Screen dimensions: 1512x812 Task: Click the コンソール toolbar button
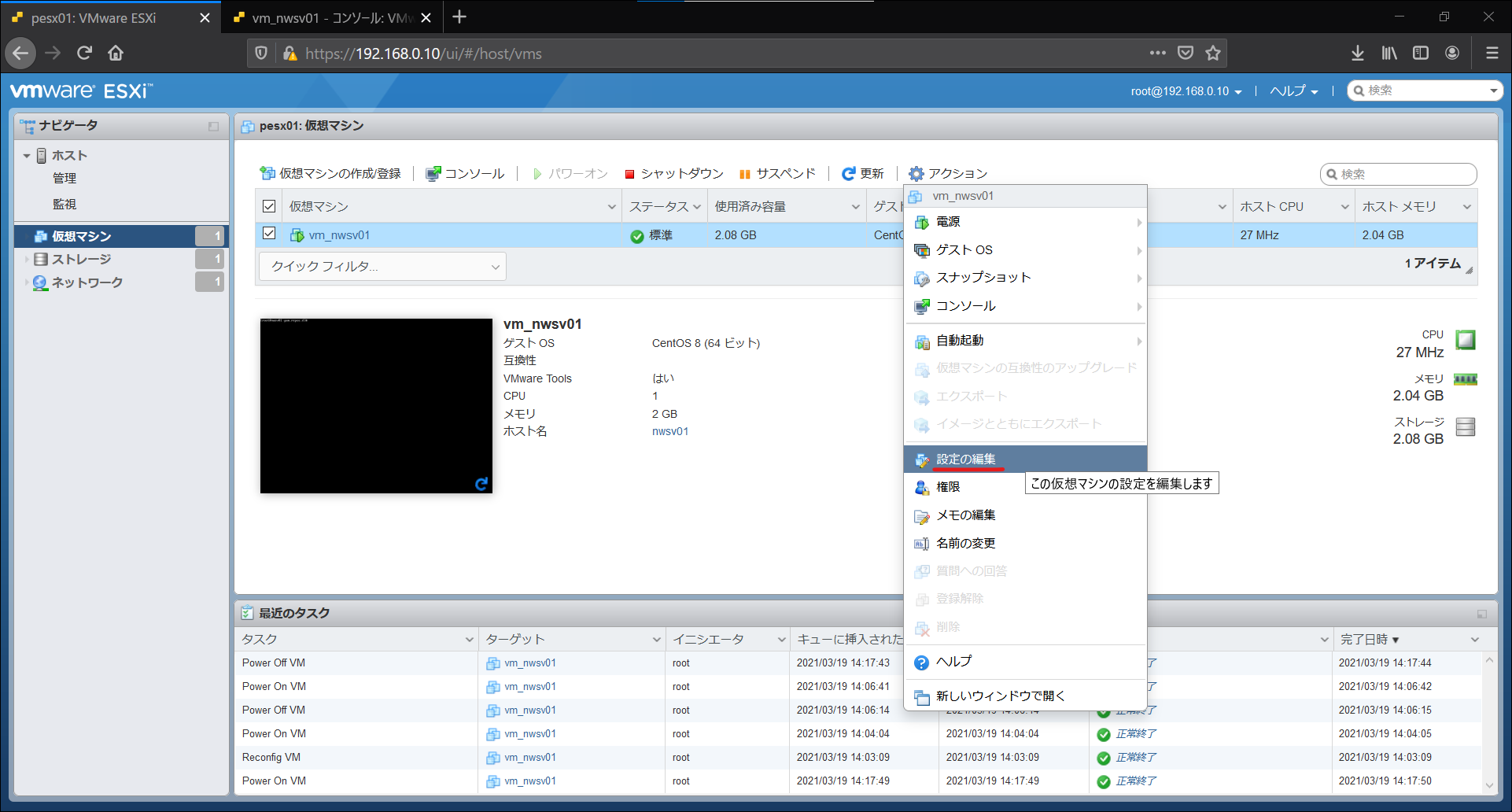click(465, 174)
